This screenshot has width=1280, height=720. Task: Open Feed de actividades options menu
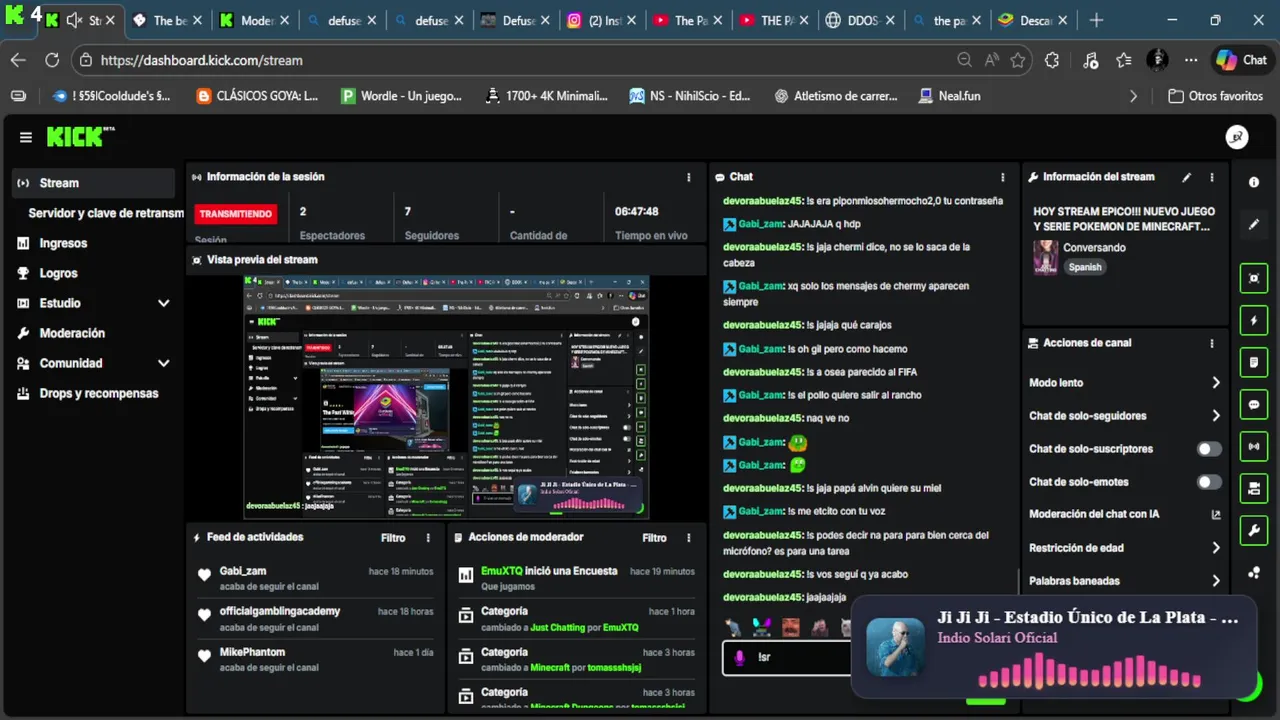click(x=428, y=538)
